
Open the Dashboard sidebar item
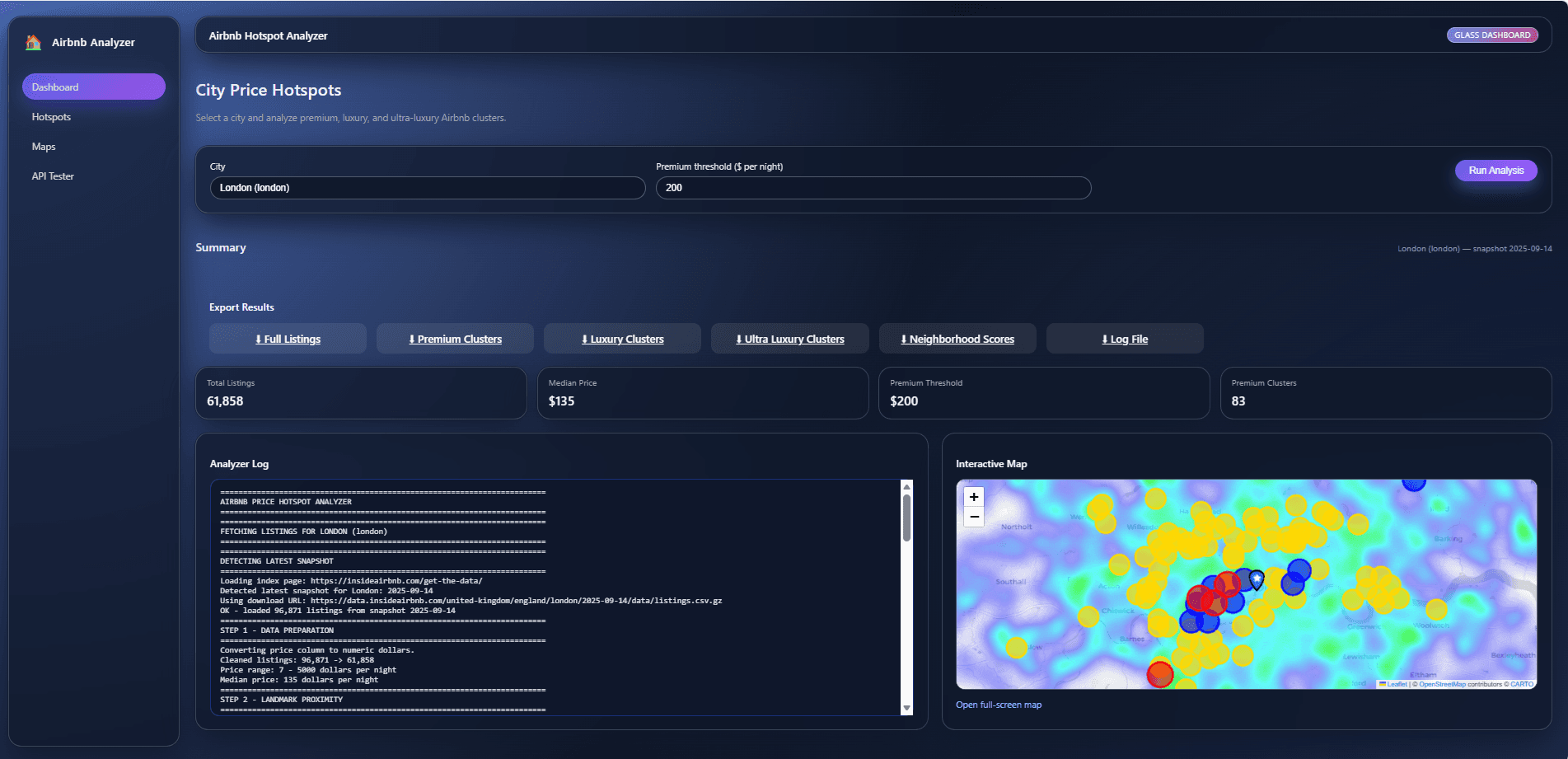pyautogui.click(x=94, y=87)
